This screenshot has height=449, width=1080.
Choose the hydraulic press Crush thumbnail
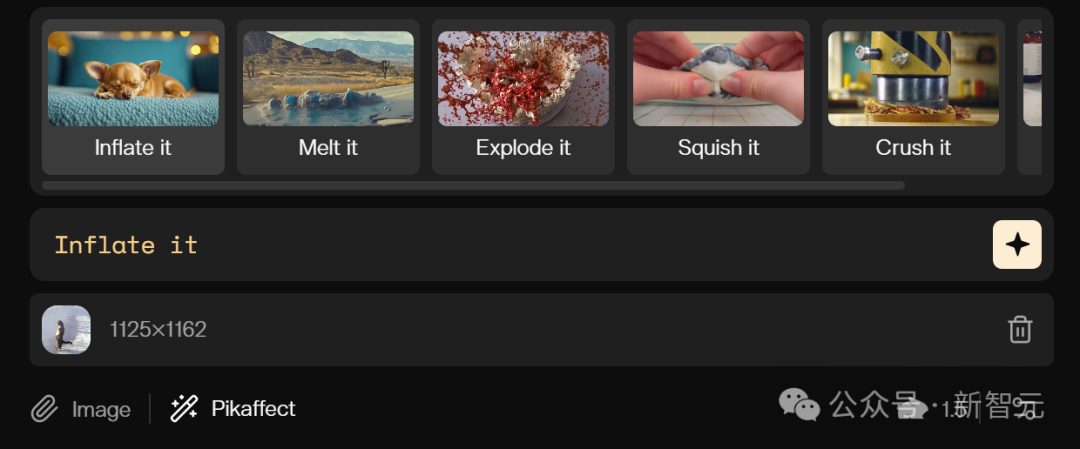tap(913, 79)
